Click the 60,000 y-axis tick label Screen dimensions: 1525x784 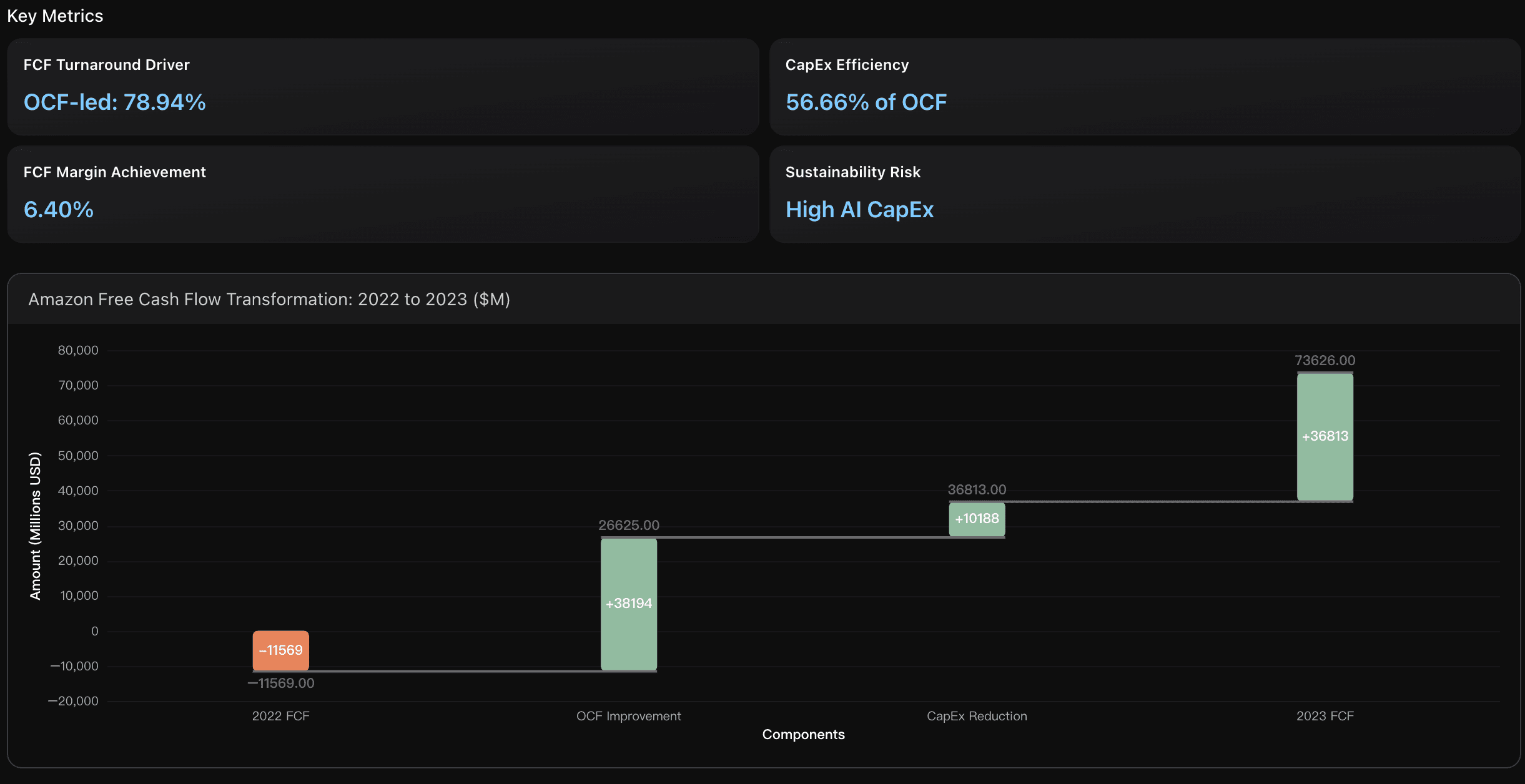pos(78,421)
